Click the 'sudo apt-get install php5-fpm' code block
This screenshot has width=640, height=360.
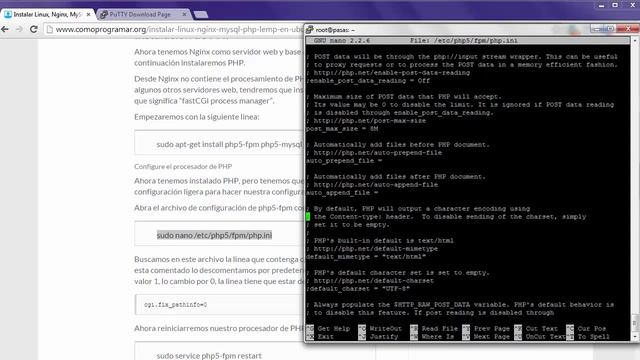click(219, 143)
